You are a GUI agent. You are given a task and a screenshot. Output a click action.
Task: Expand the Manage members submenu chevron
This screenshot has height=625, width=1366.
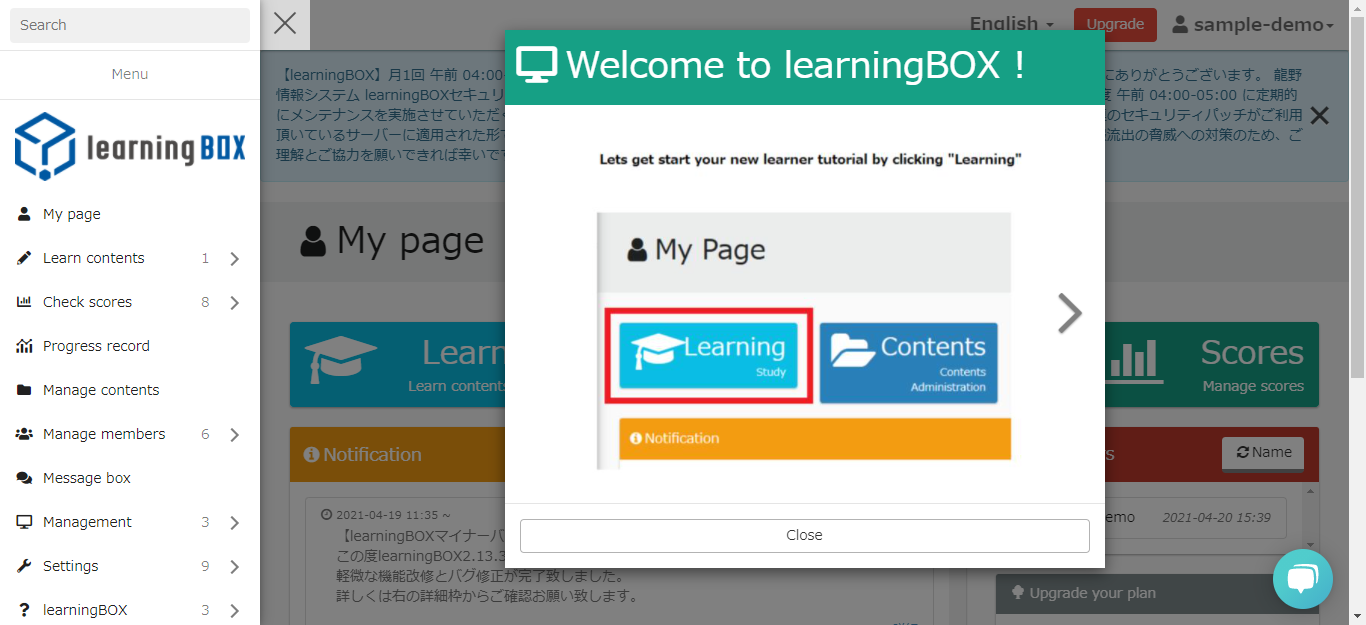point(234,435)
